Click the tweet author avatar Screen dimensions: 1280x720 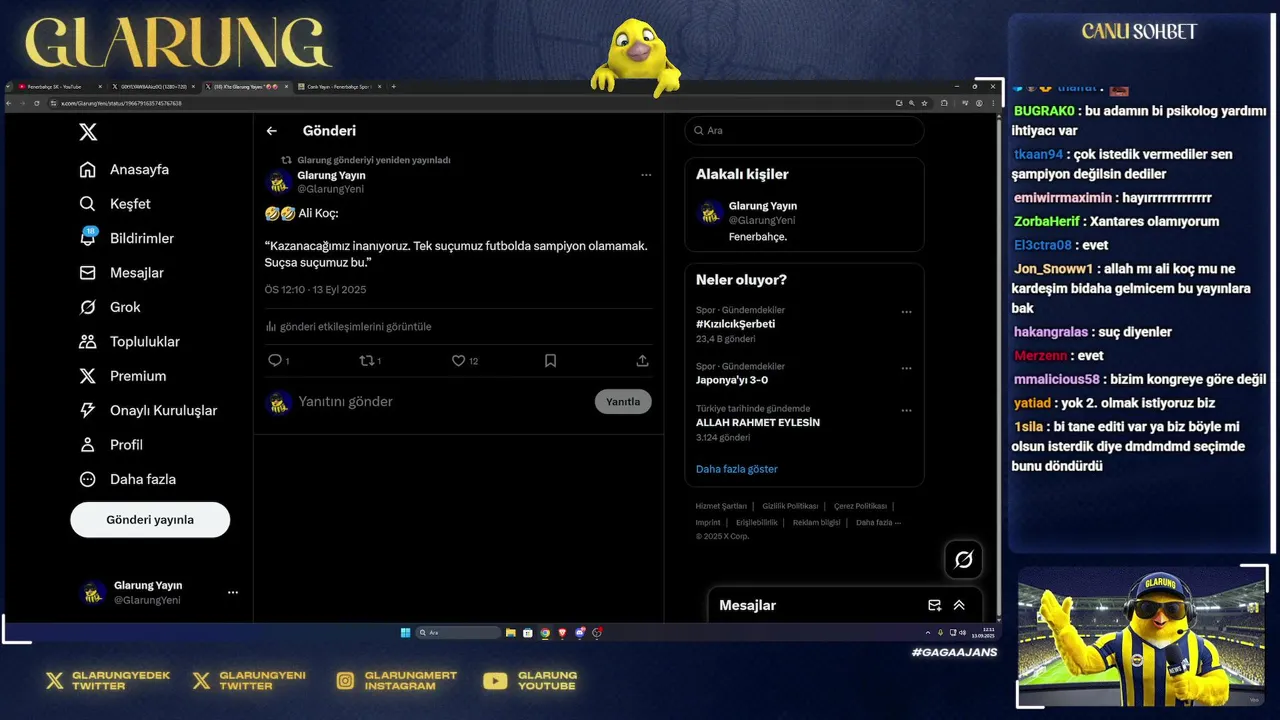tap(278, 182)
